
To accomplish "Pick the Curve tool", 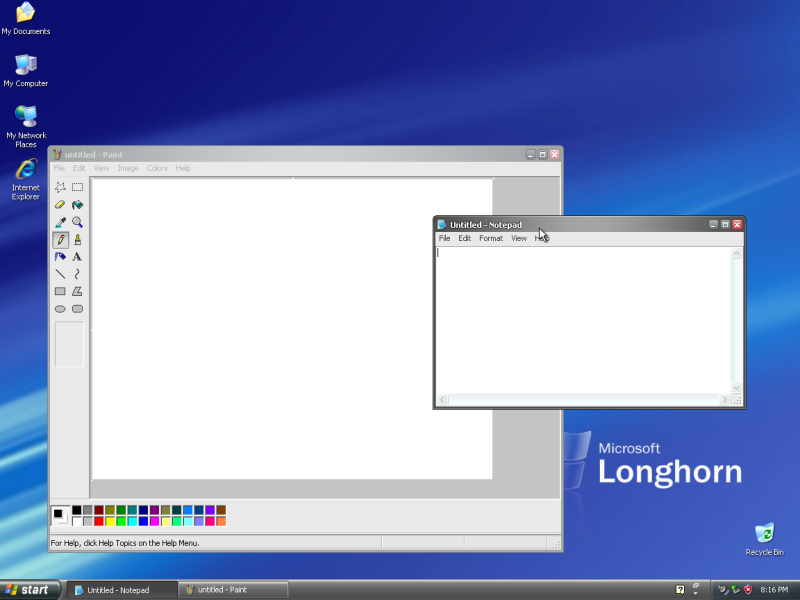I will click(x=77, y=274).
